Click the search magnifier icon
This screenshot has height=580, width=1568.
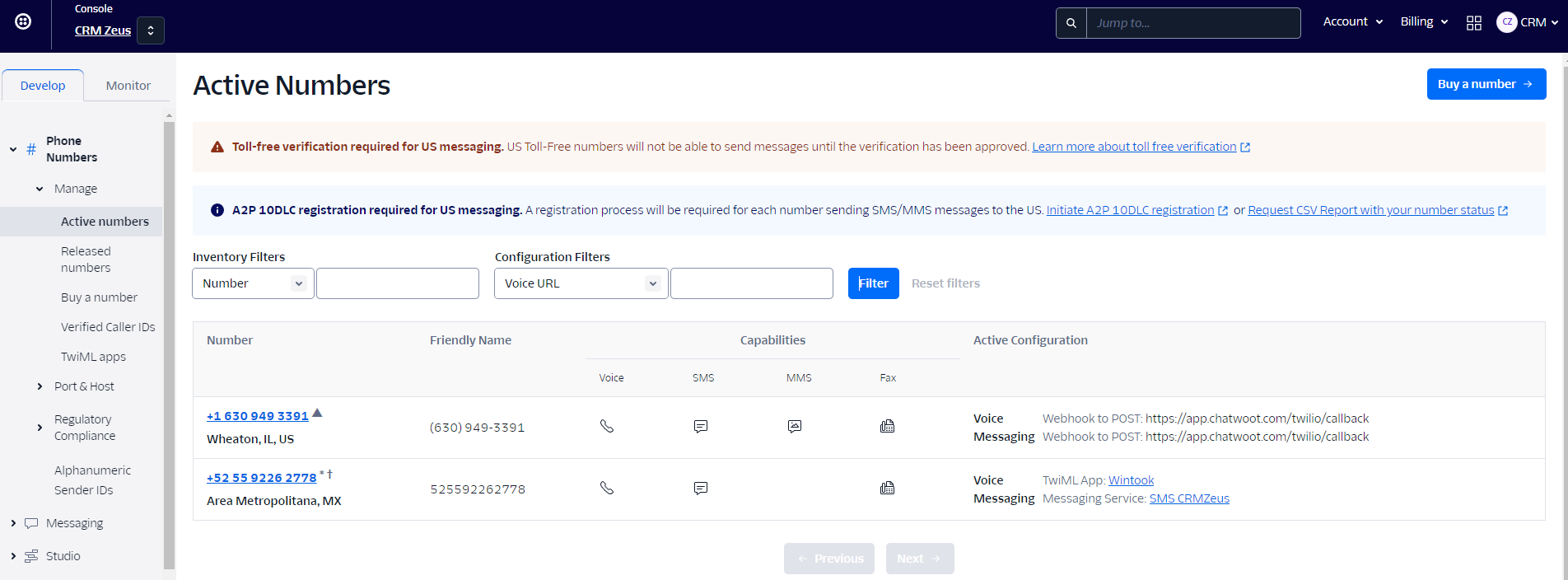click(x=1071, y=23)
